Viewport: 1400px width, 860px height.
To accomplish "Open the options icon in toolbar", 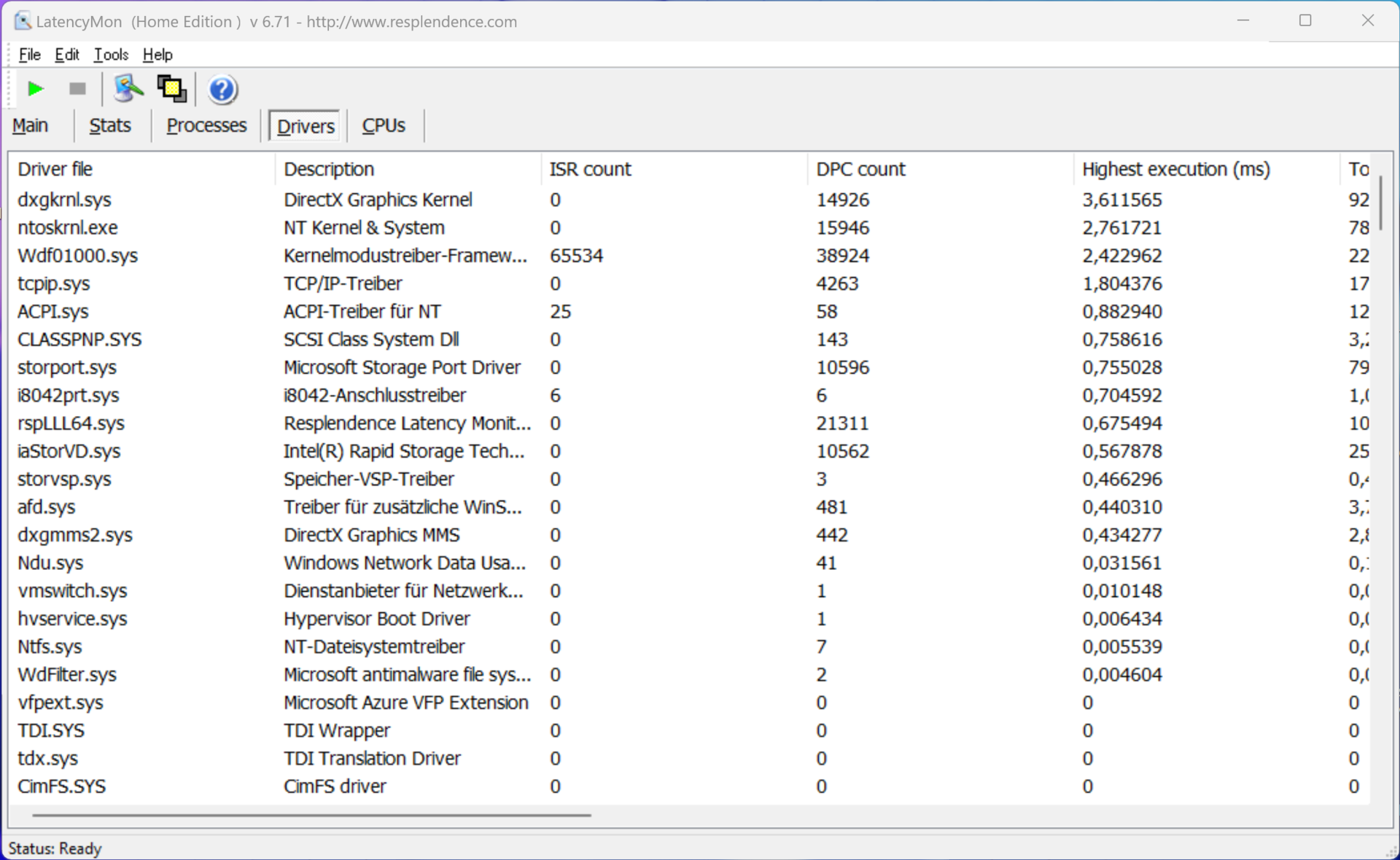I will click(128, 89).
